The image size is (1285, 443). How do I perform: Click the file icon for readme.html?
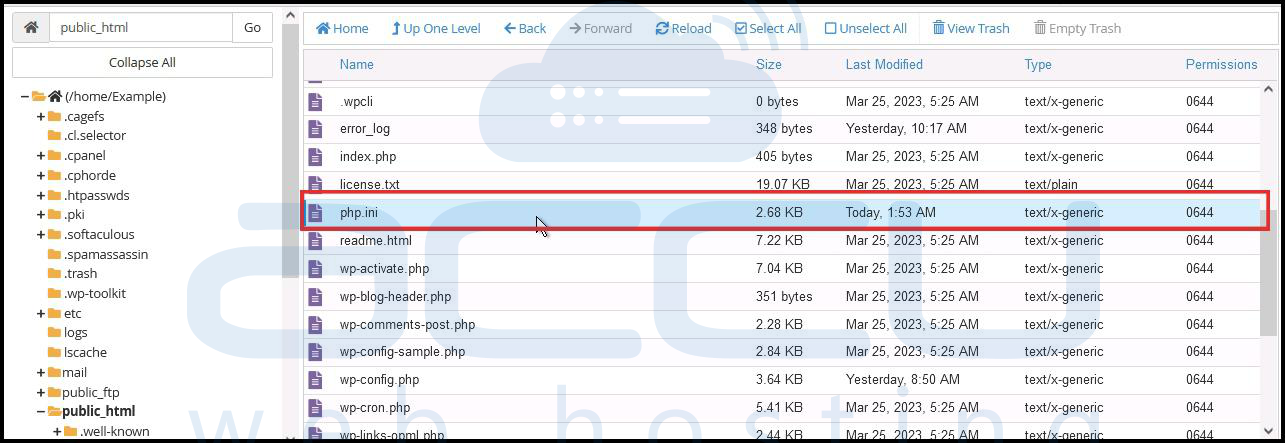[316, 241]
